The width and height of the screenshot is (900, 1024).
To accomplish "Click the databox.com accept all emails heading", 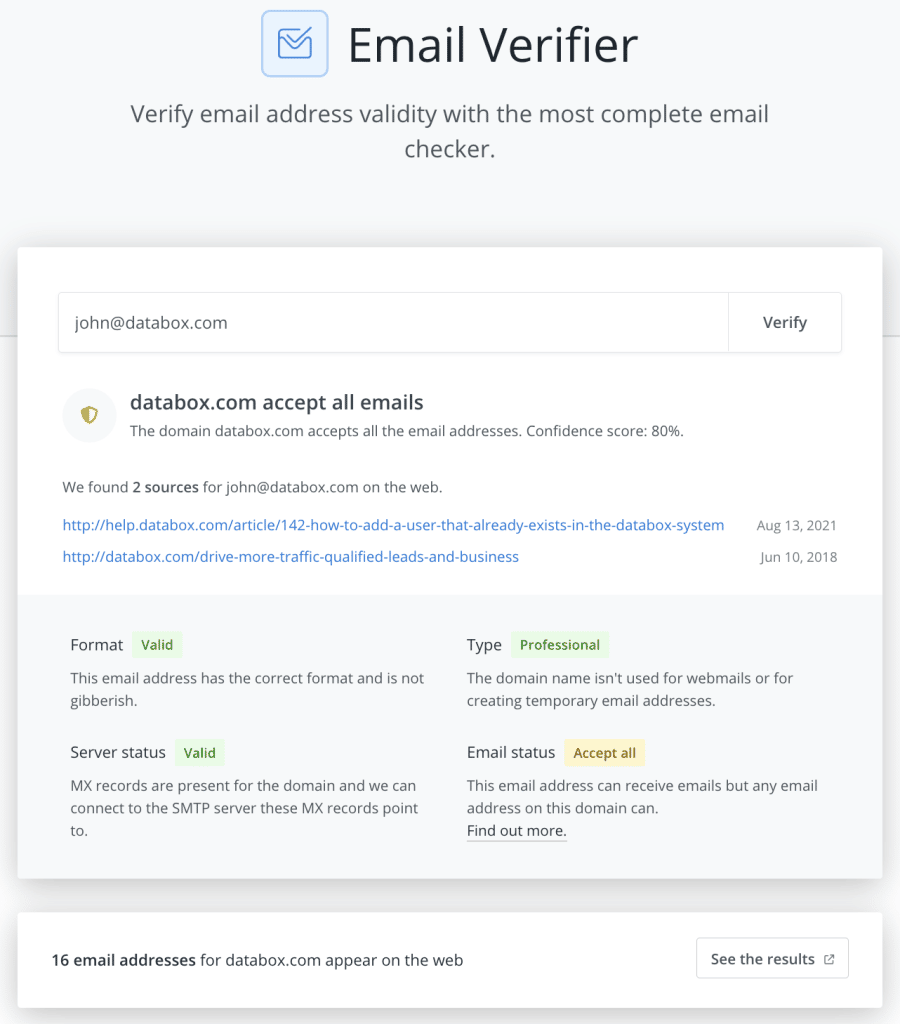I will coord(276,402).
